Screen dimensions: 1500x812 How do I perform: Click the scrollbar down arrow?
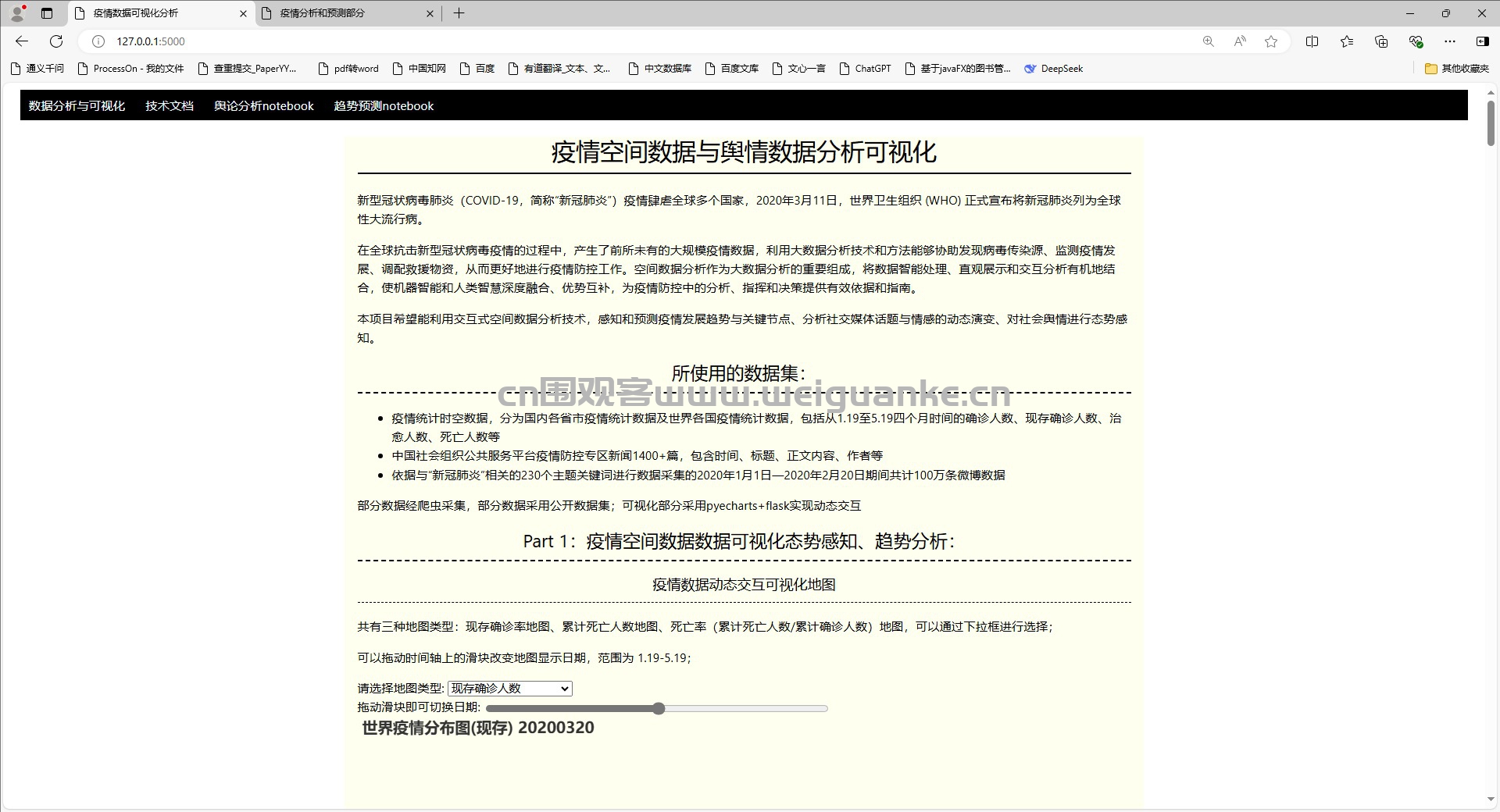click(x=1491, y=800)
